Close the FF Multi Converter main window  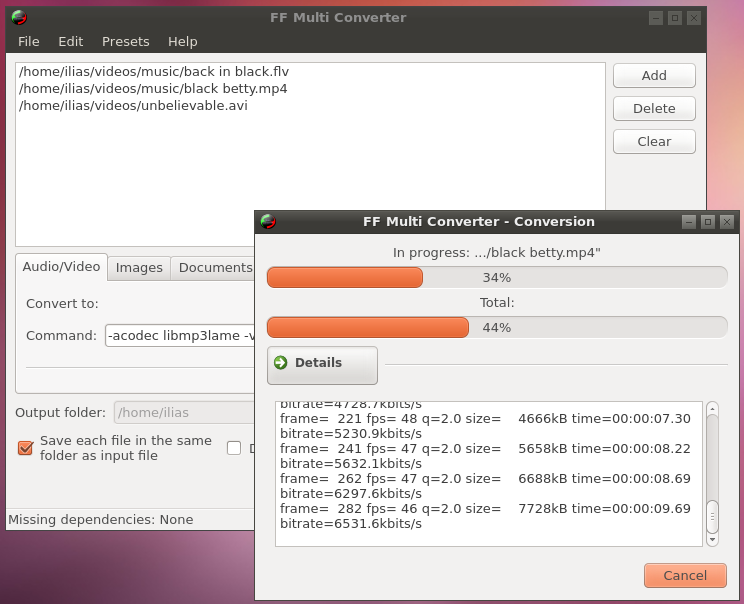pos(694,18)
